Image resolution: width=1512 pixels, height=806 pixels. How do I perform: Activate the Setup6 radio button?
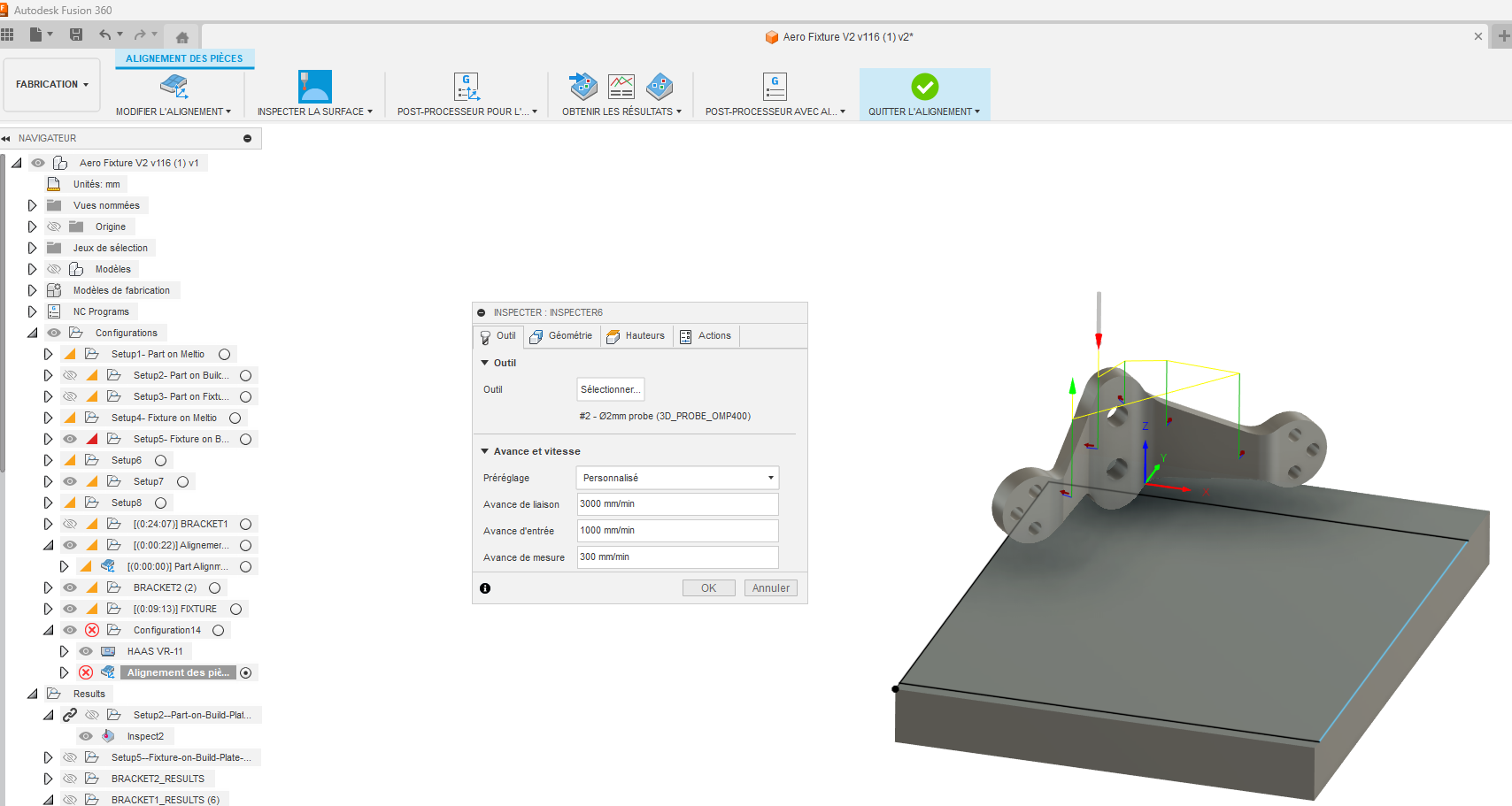pyautogui.click(x=161, y=460)
